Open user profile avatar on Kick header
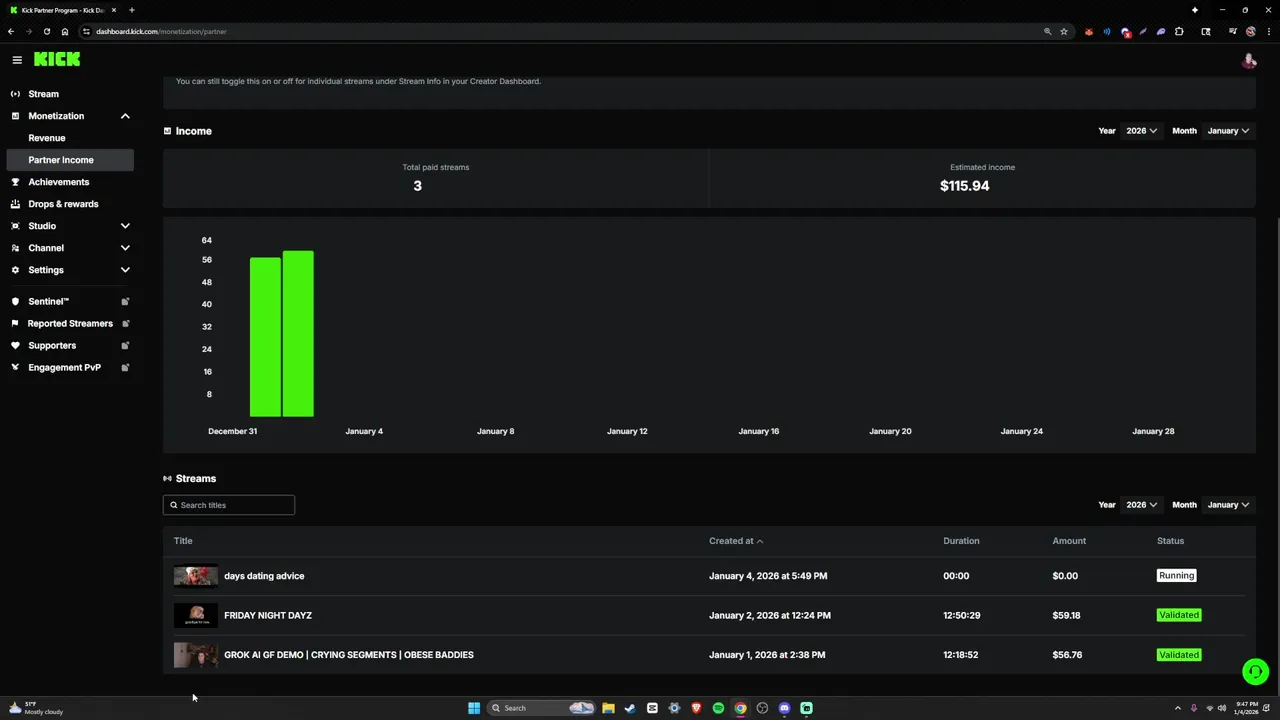This screenshot has width=1280, height=720. point(1249,61)
